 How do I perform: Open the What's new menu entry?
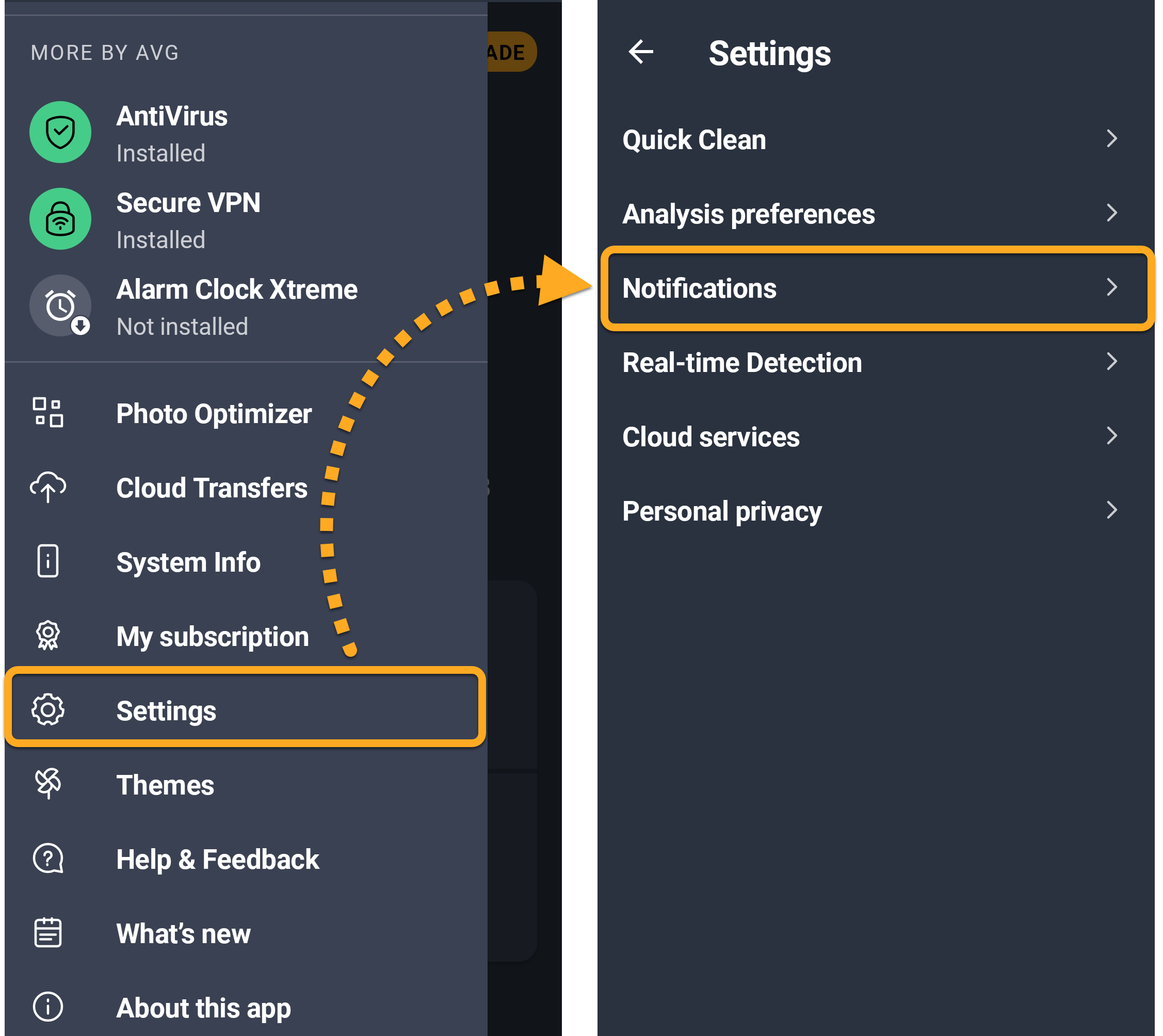(x=183, y=933)
